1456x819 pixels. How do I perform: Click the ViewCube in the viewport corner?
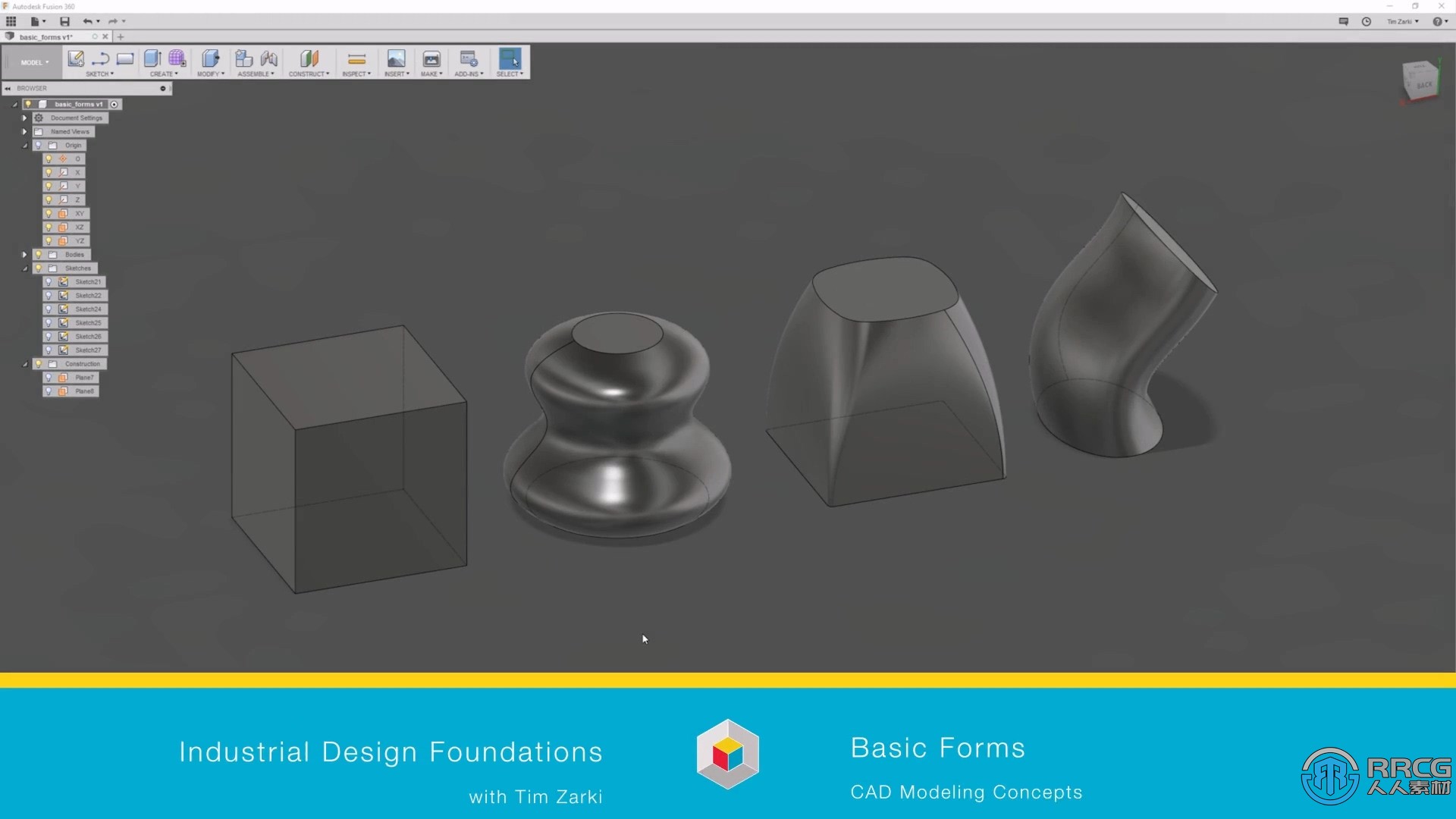[1420, 80]
